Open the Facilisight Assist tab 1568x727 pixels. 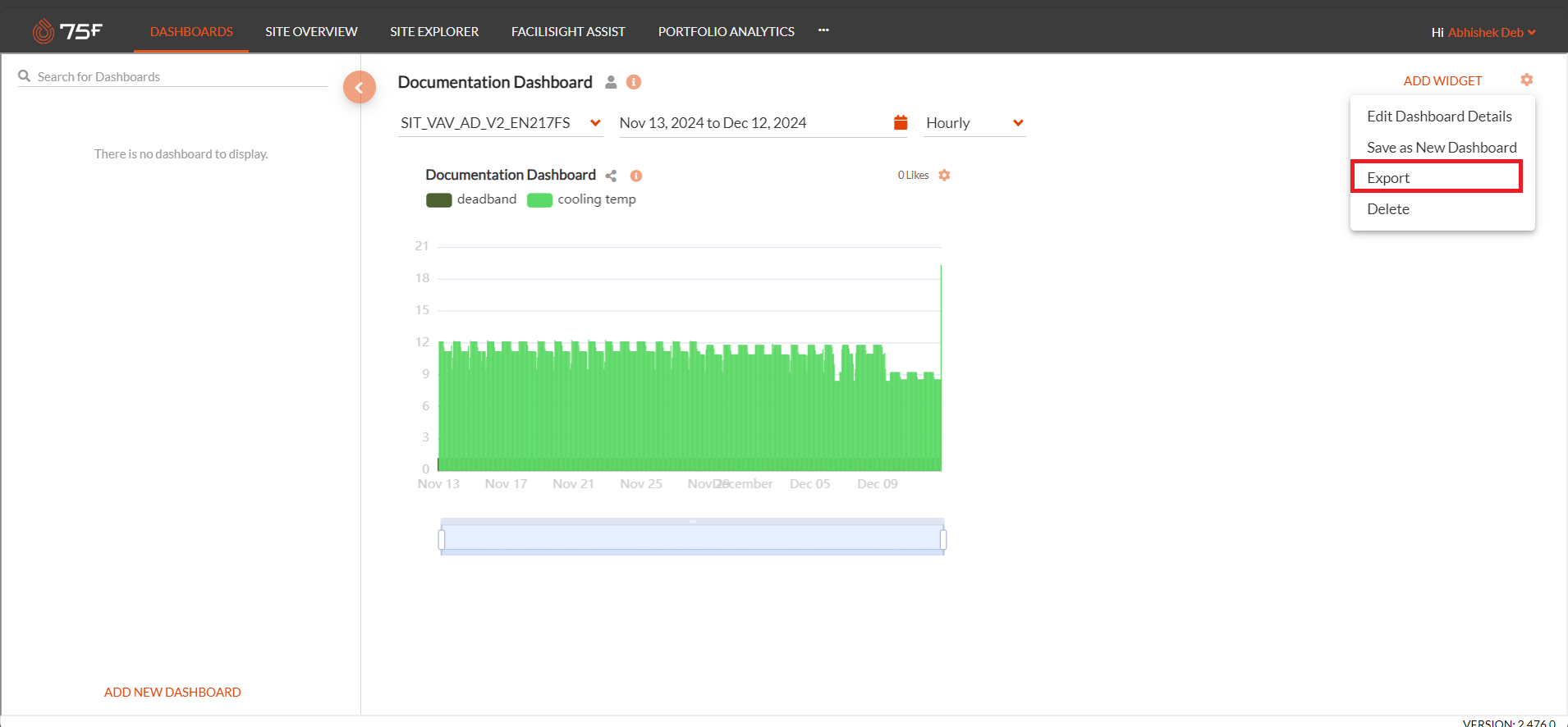coord(568,31)
